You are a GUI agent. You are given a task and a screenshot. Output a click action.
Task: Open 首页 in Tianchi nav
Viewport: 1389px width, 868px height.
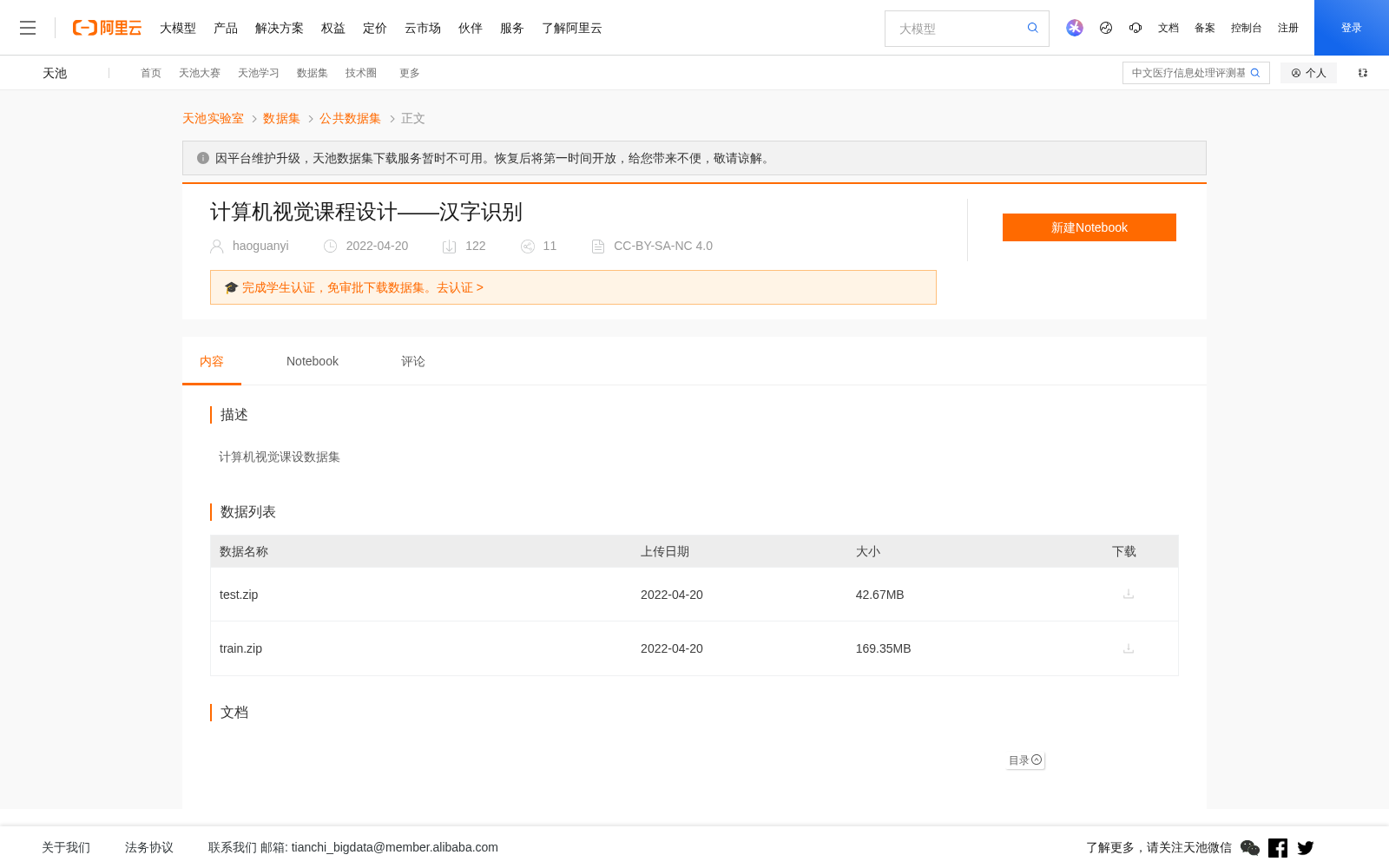click(151, 73)
